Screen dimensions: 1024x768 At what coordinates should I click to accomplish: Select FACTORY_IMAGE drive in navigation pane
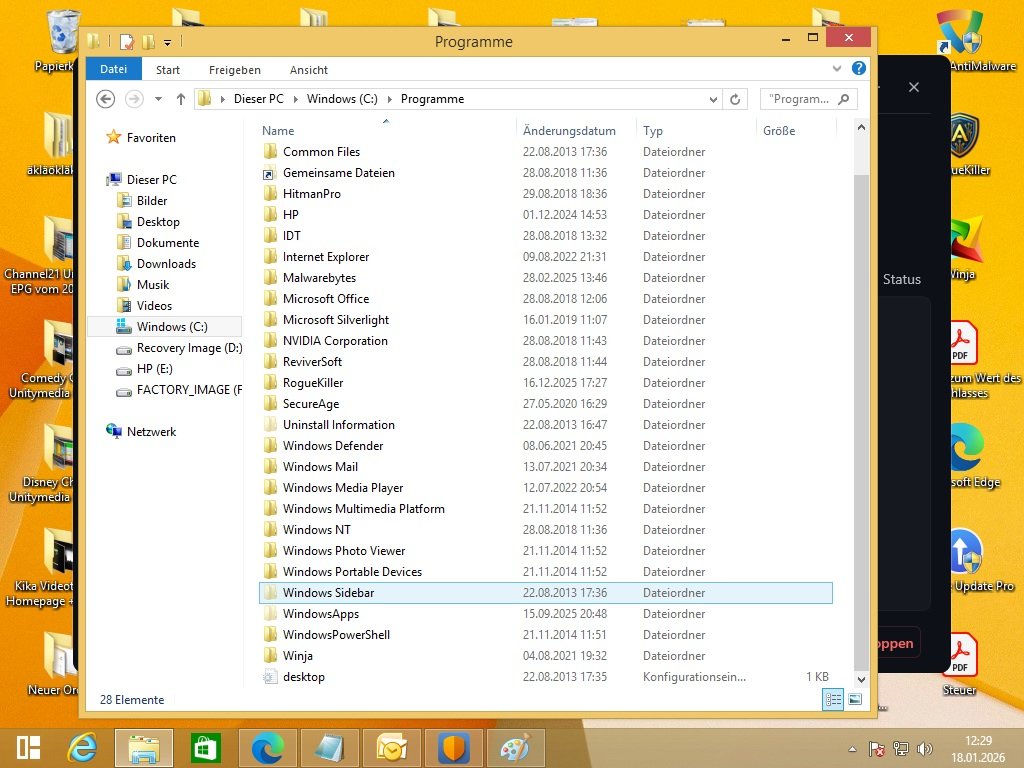[189, 390]
